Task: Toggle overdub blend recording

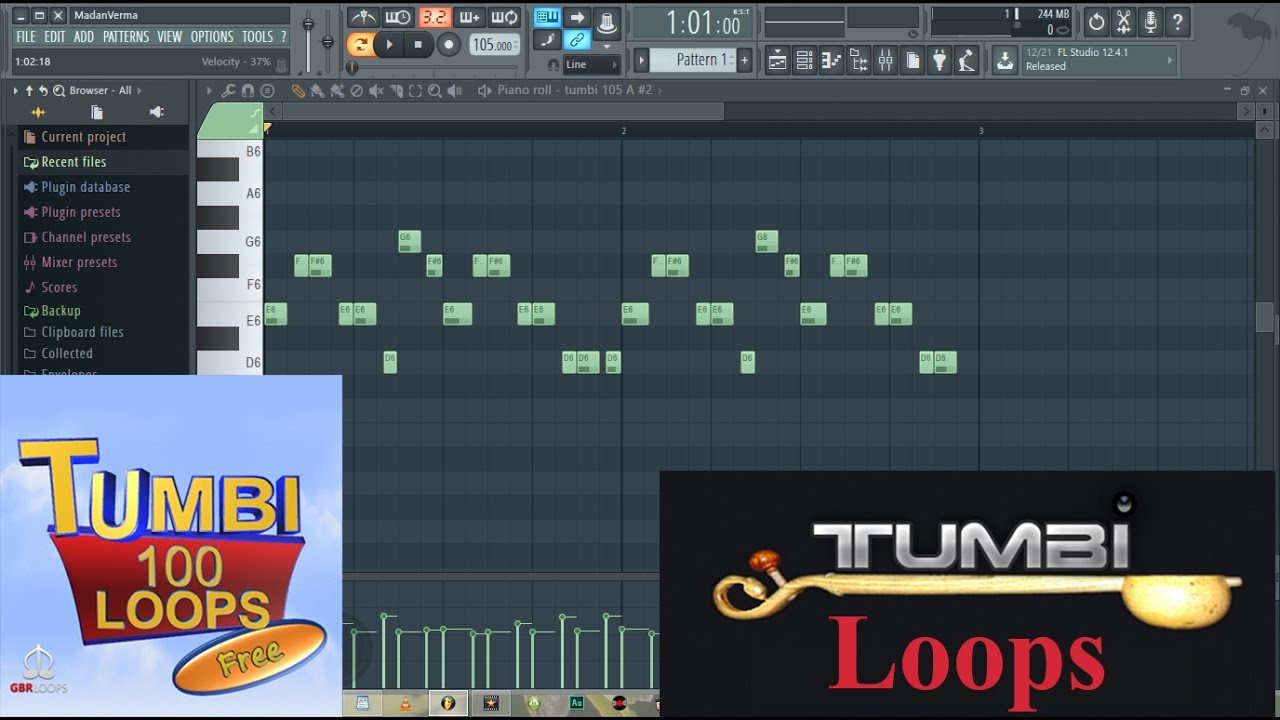Action: (x=469, y=17)
